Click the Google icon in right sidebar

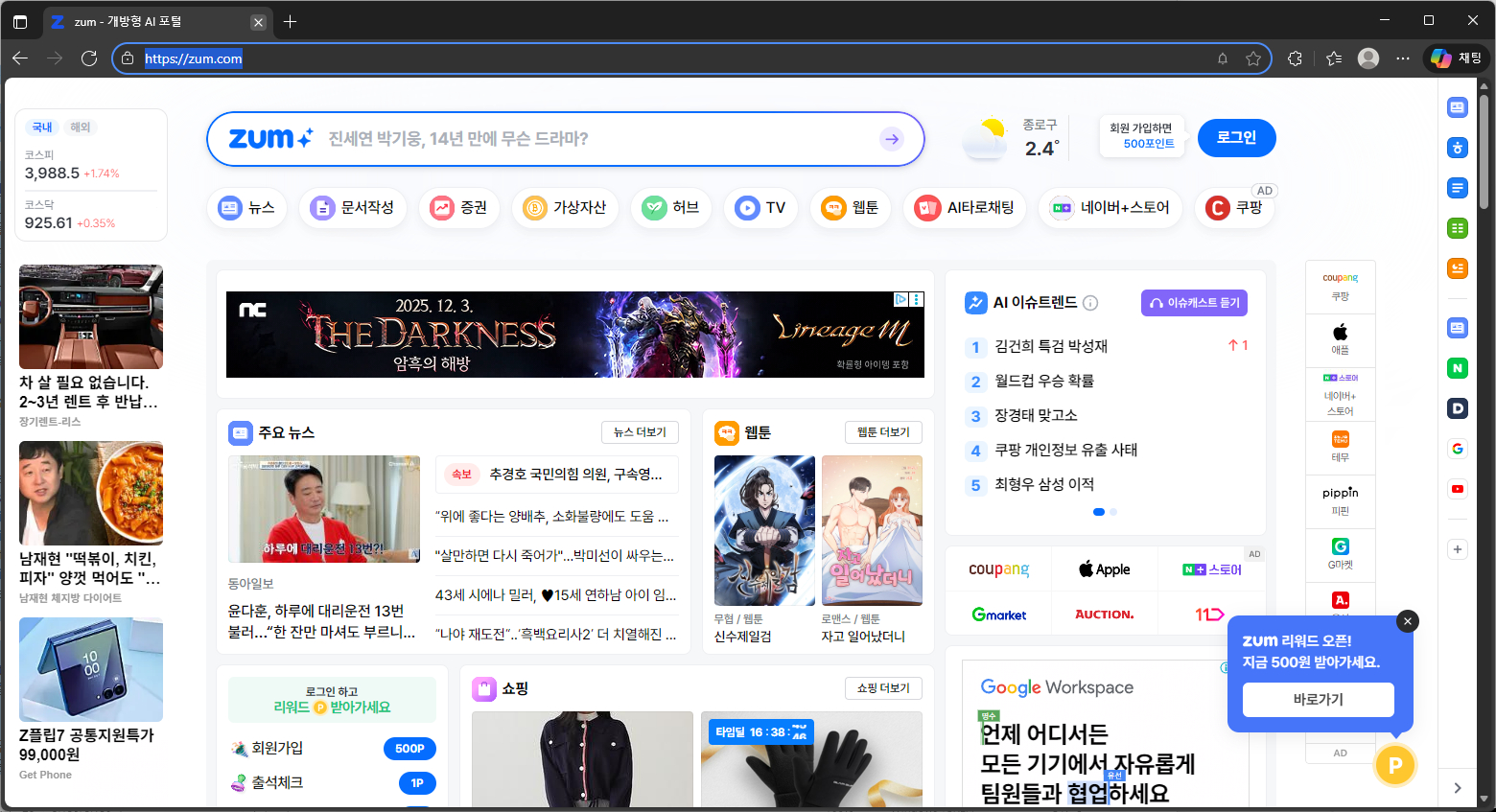pyautogui.click(x=1458, y=448)
